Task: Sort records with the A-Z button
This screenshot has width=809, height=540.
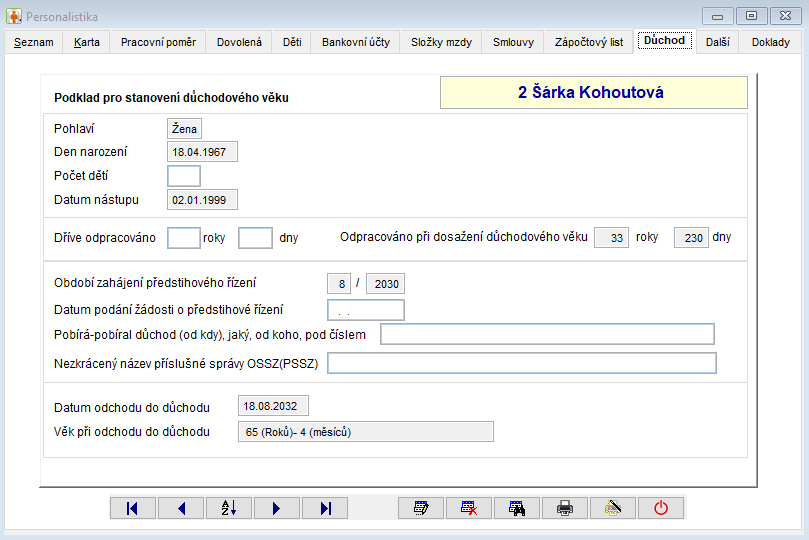Action: pyautogui.click(x=229, y=508)
